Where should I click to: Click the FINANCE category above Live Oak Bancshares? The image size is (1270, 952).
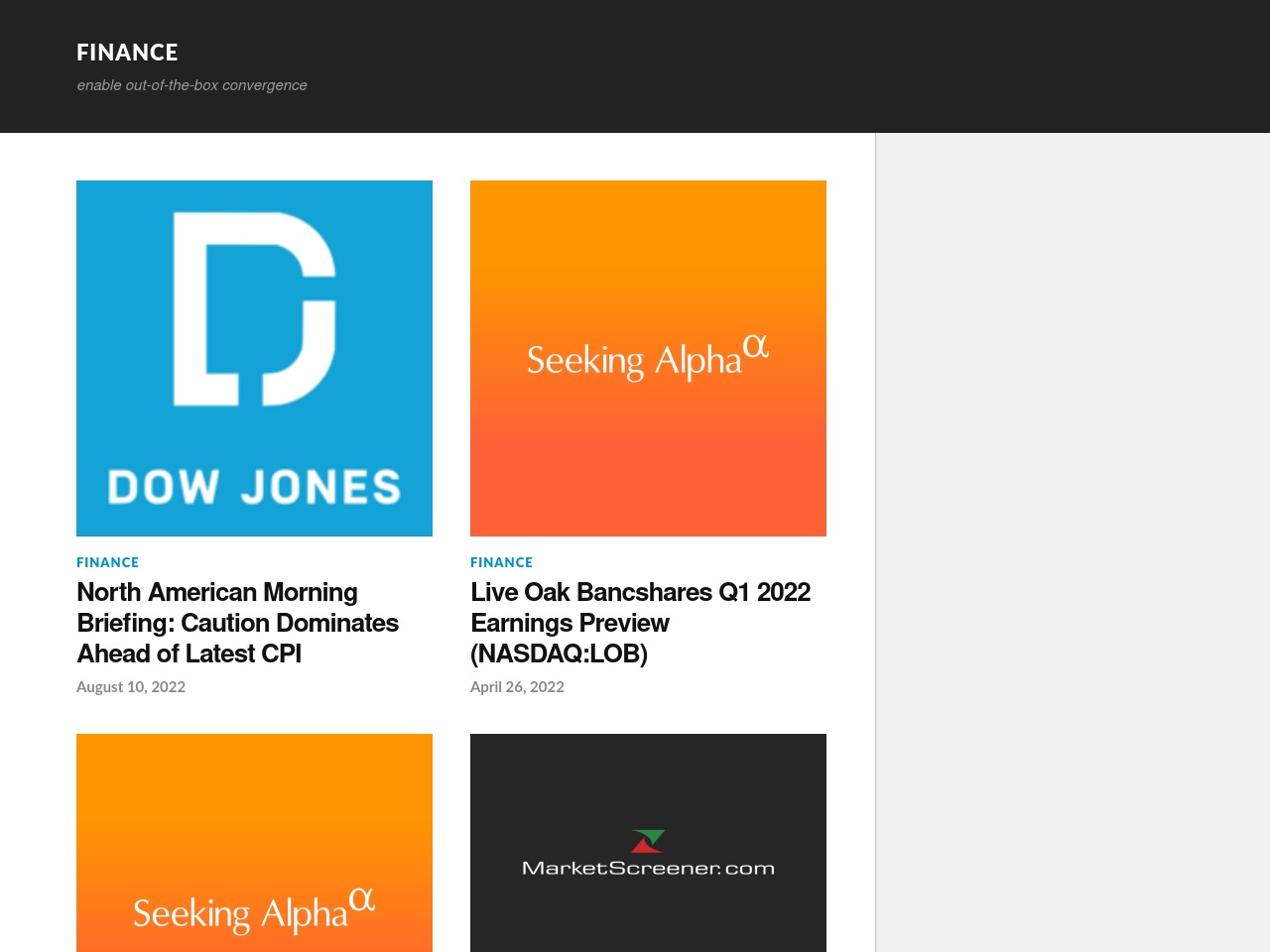coord(501,562)
